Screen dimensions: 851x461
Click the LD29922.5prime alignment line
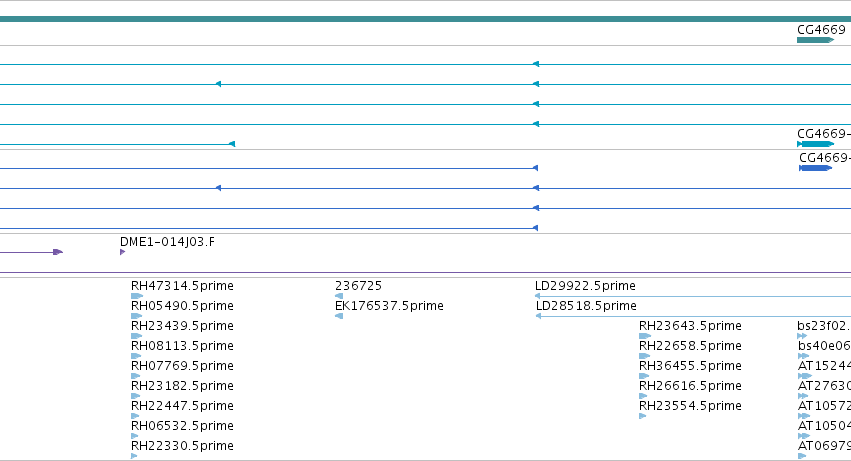click(693, 296)
